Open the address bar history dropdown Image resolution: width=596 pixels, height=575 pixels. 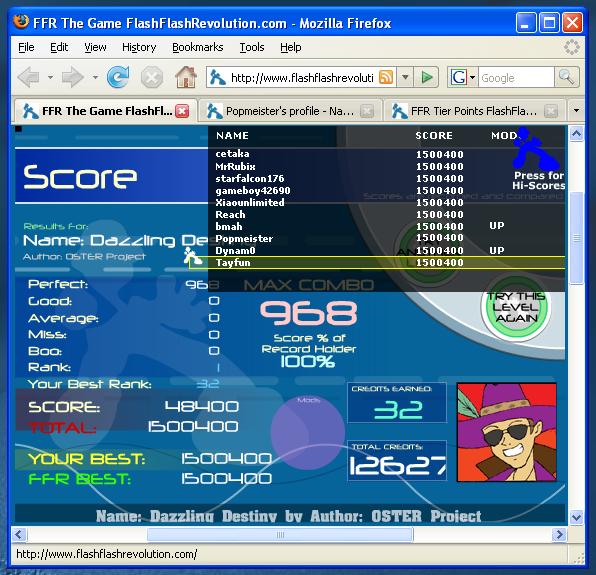coord(405,78)
